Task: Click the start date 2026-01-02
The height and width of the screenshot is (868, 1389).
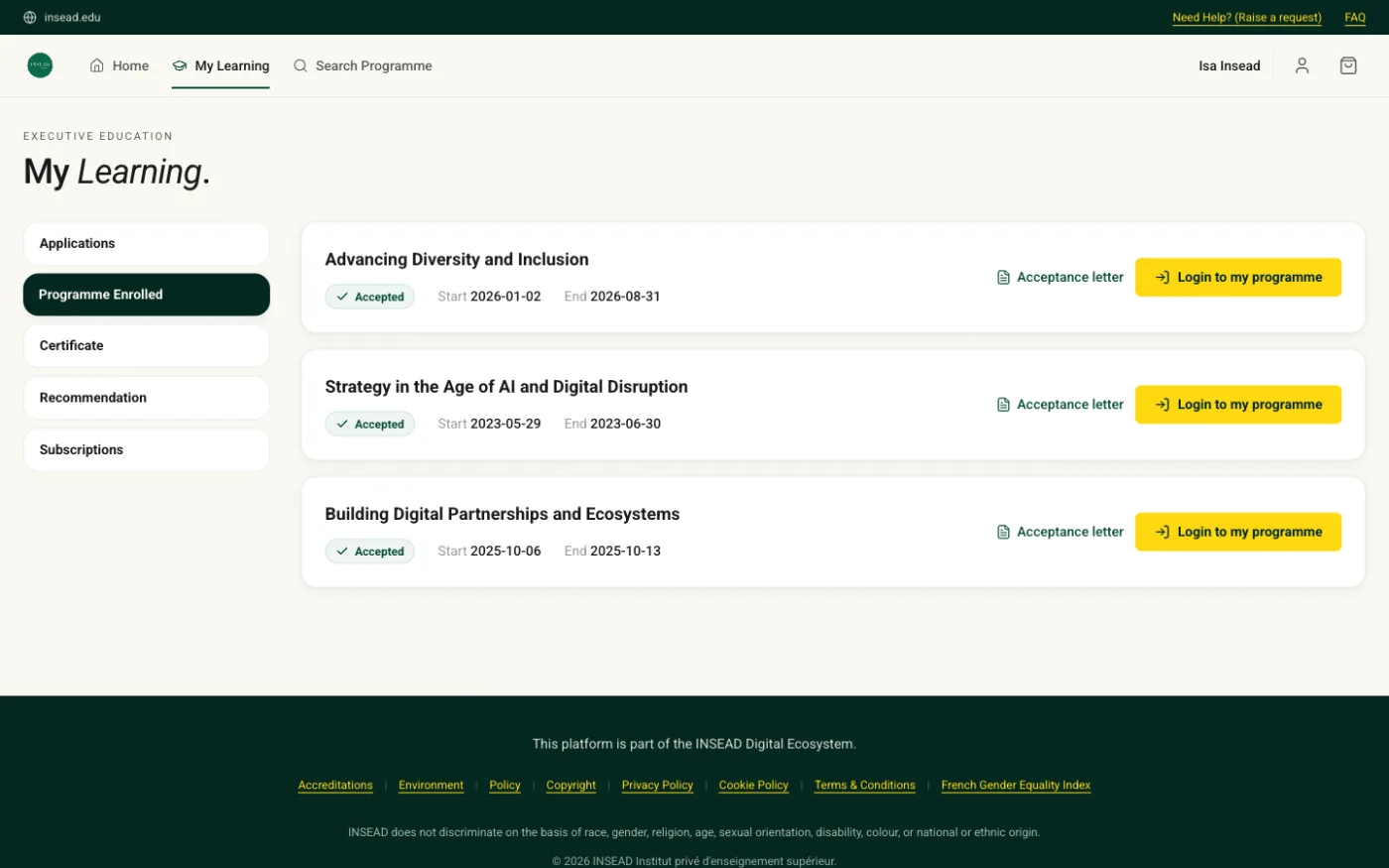Action: [x=505, y=297]
